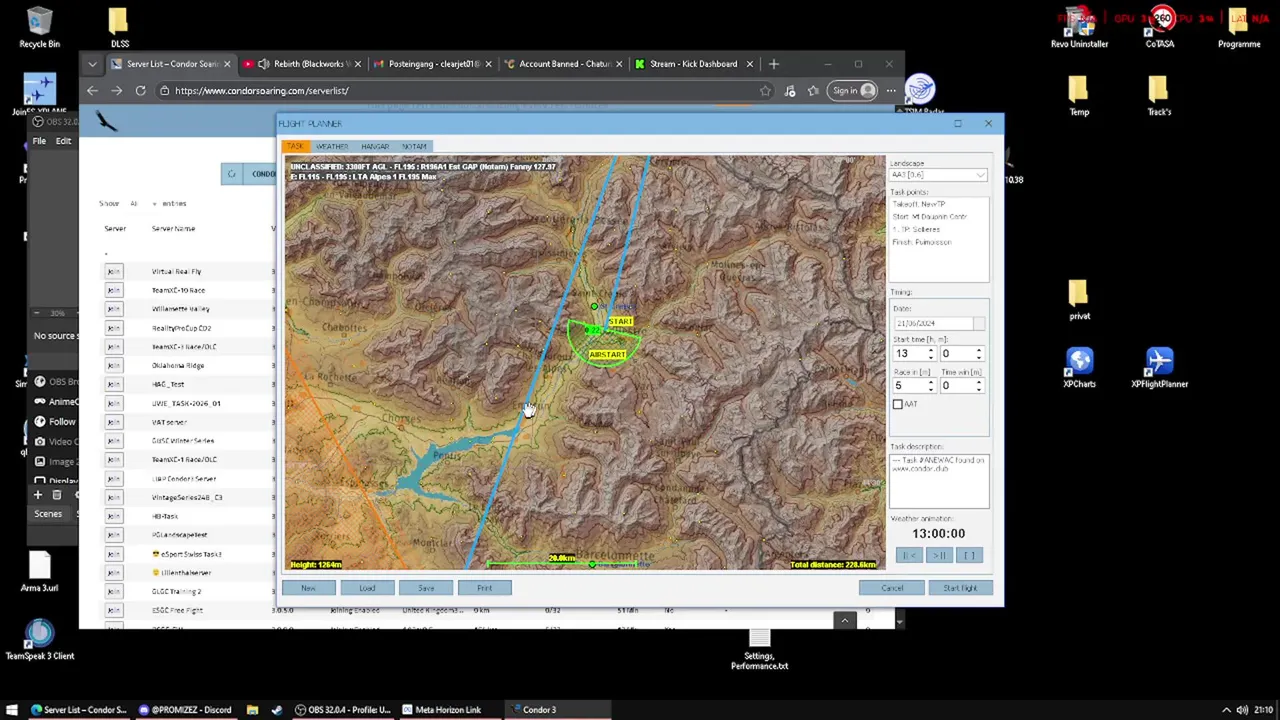
Task: Click the Task description text box
Action: (939, 481)
